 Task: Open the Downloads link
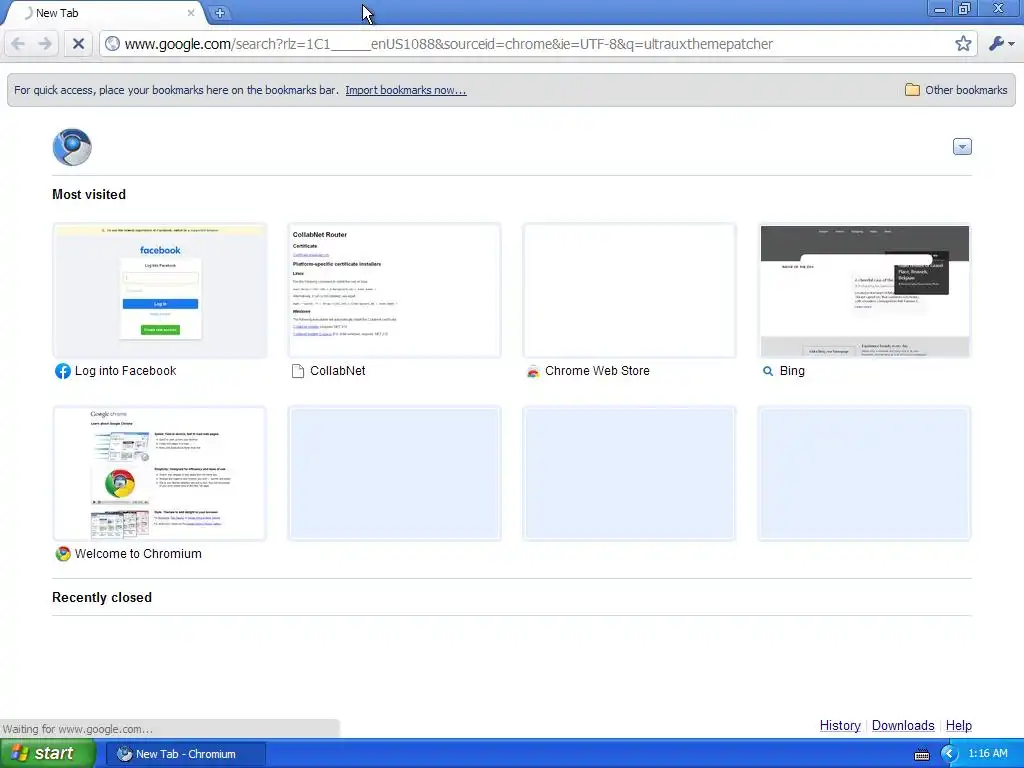tap(903, 726)
